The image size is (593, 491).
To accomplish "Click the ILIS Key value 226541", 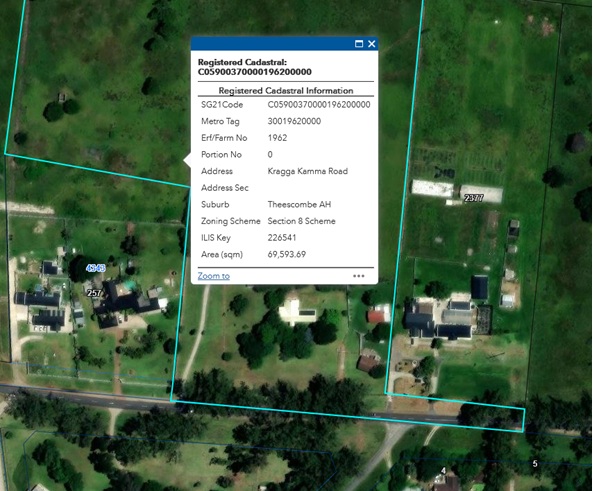I will 282,238.
